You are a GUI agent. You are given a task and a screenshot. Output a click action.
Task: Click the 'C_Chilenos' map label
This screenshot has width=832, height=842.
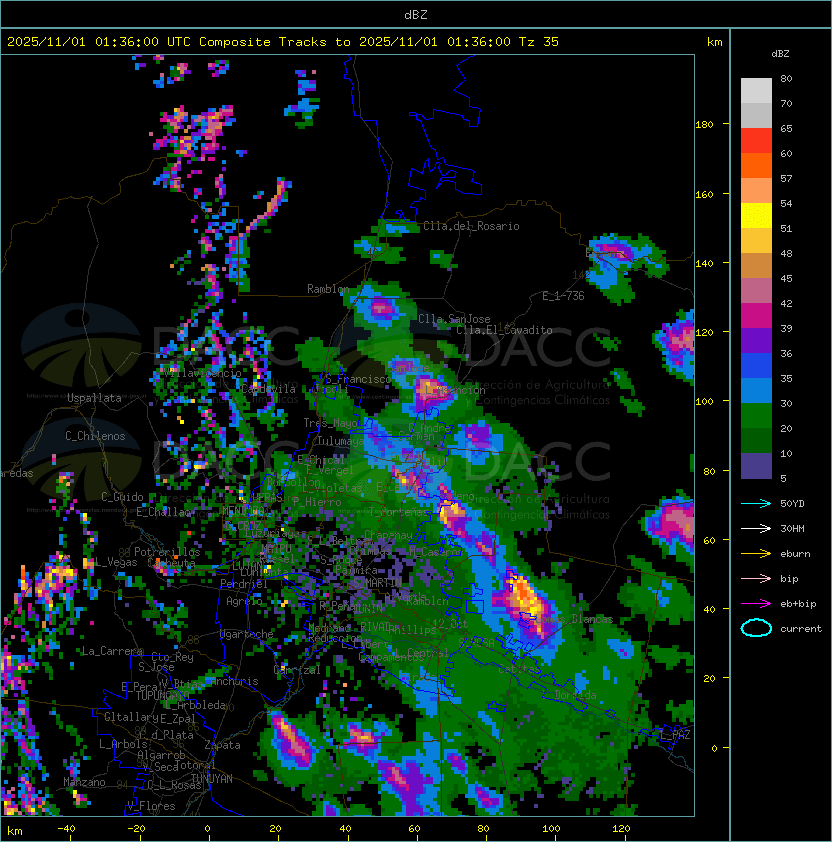(x=95, y=436)
